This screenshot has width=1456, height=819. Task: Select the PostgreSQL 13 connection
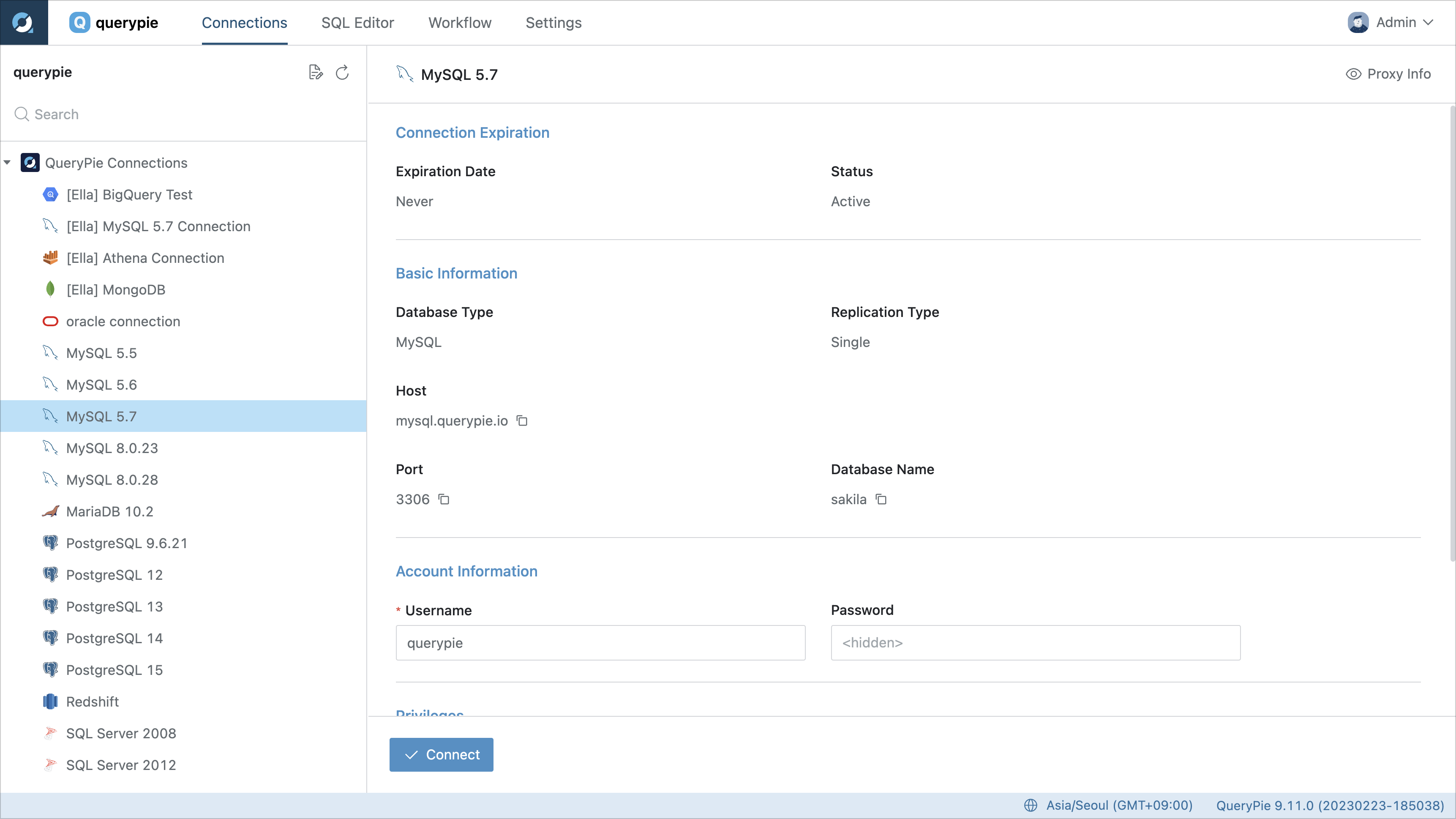pos(114,606)
